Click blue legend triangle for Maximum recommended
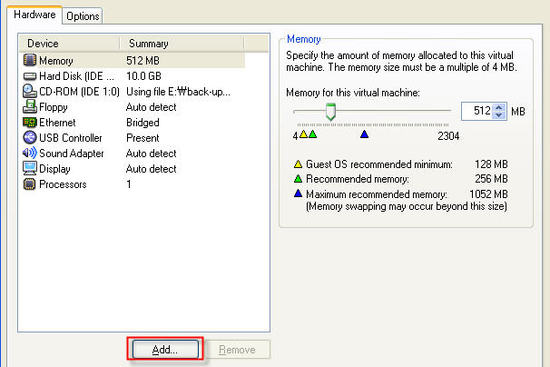The width and height of the screenshot is (550, 367). (x=298, y=193)
